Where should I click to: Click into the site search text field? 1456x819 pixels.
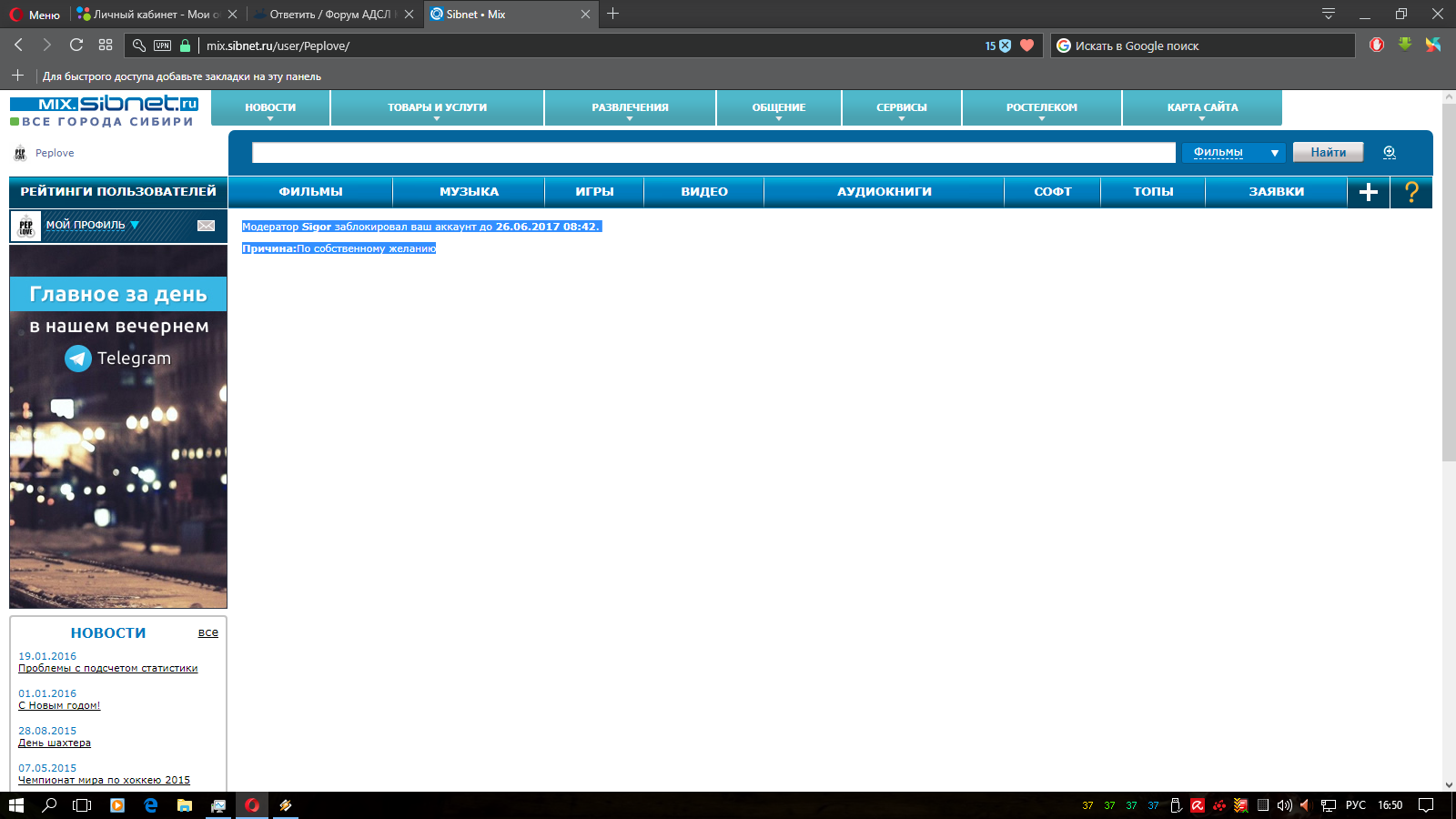click(713, 153)
